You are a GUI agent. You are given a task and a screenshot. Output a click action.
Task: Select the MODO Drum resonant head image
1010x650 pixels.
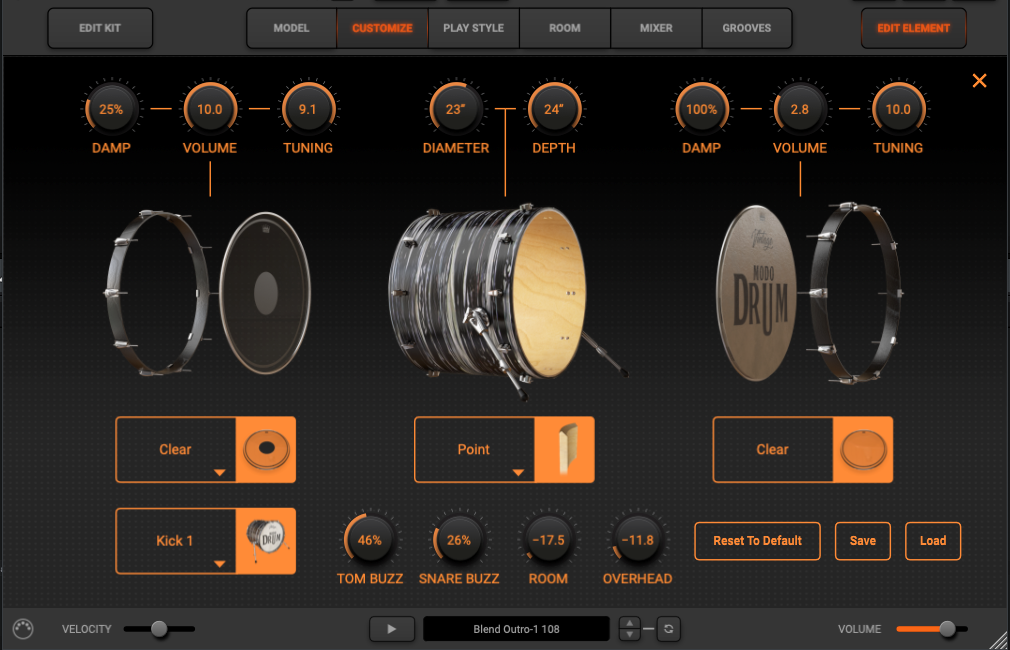pos(757,293)
